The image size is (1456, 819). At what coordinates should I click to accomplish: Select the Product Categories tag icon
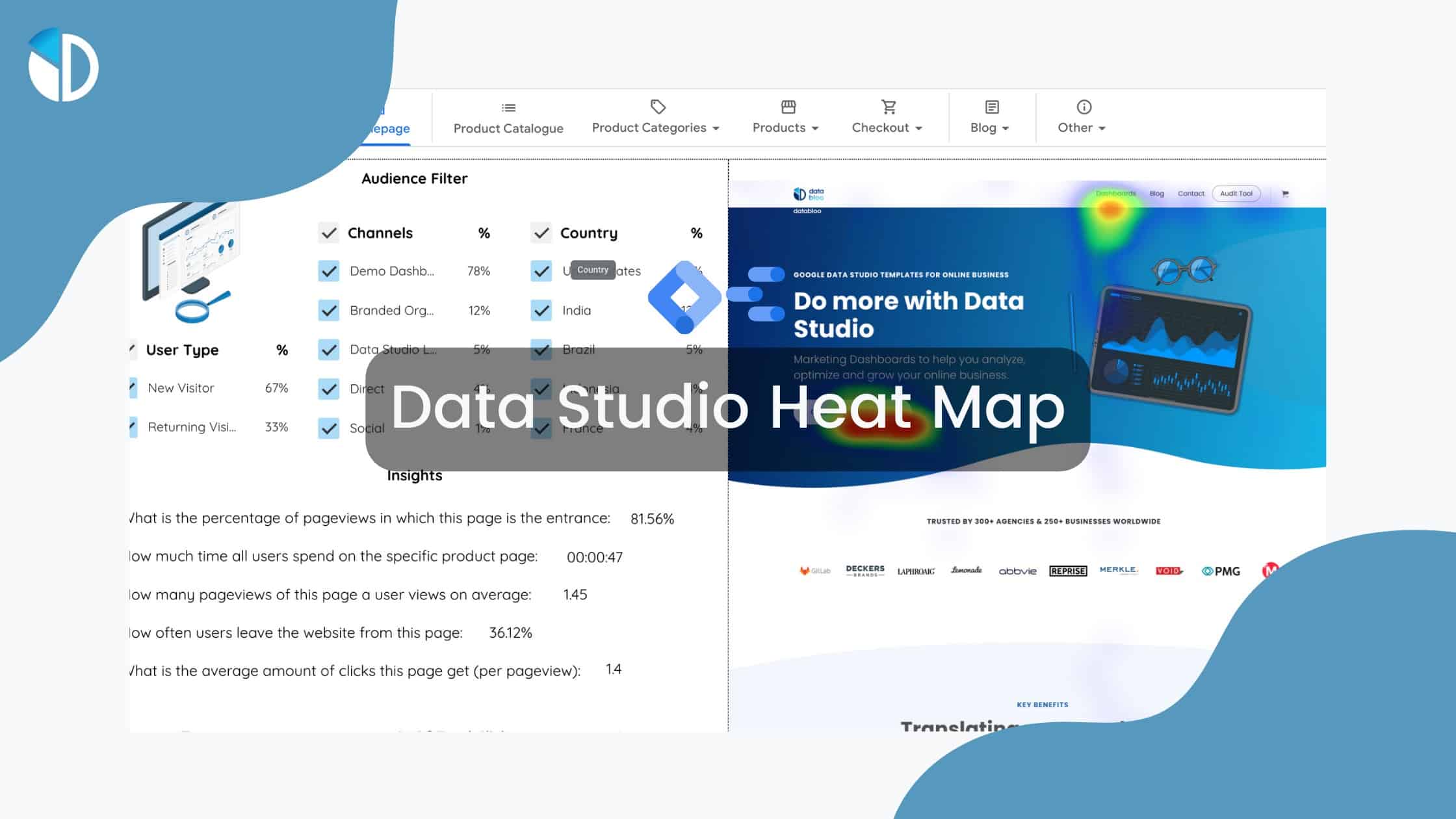click(658, 106)
